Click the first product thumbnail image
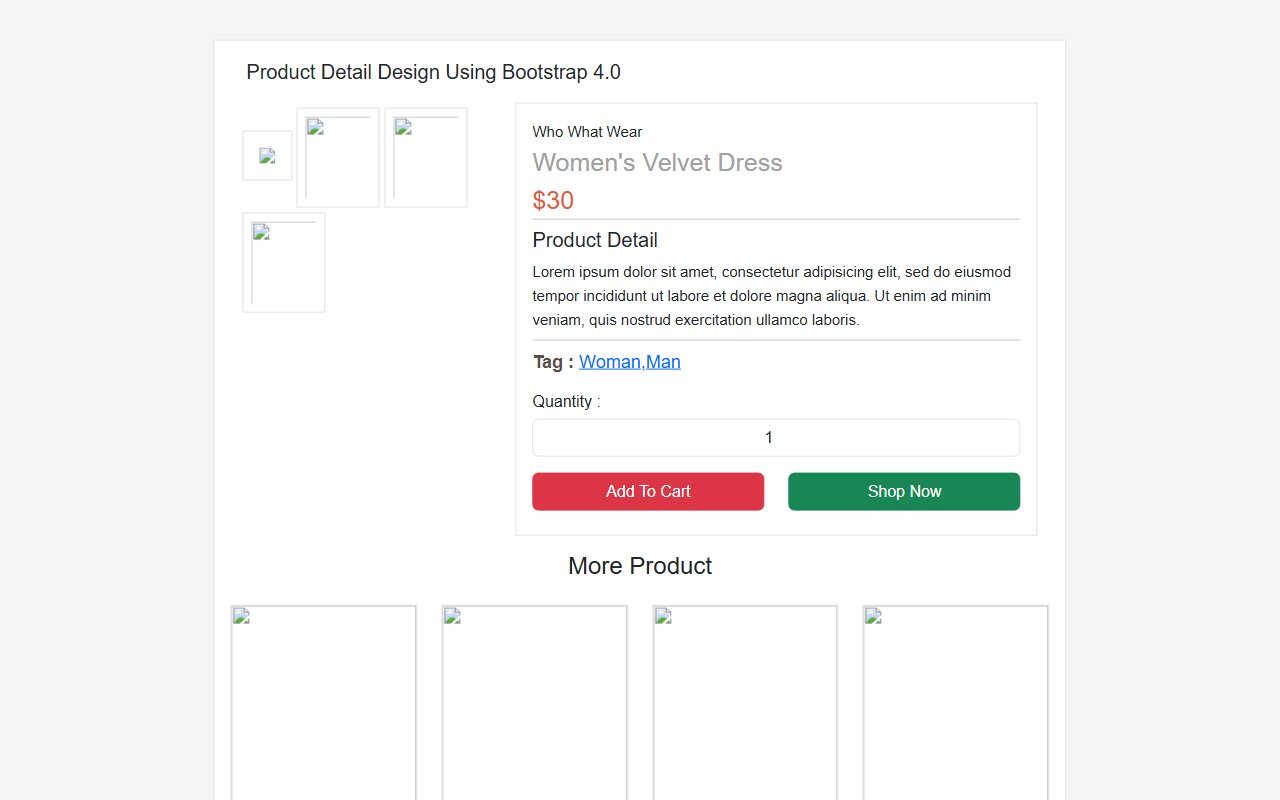 [x=266, y=155]
